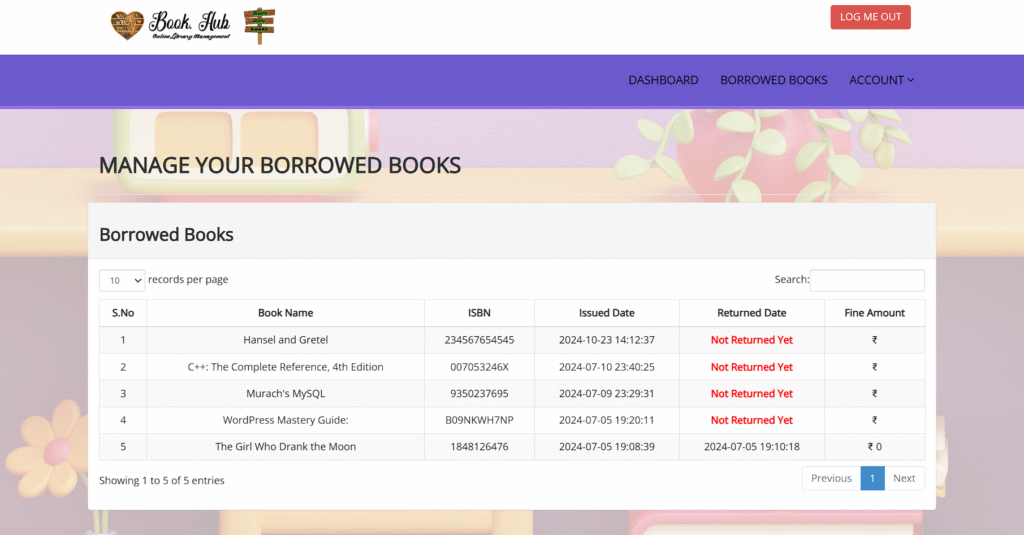Click book name Murach's MySQL
Screen dimensions: 1024x535
point(285,393)
